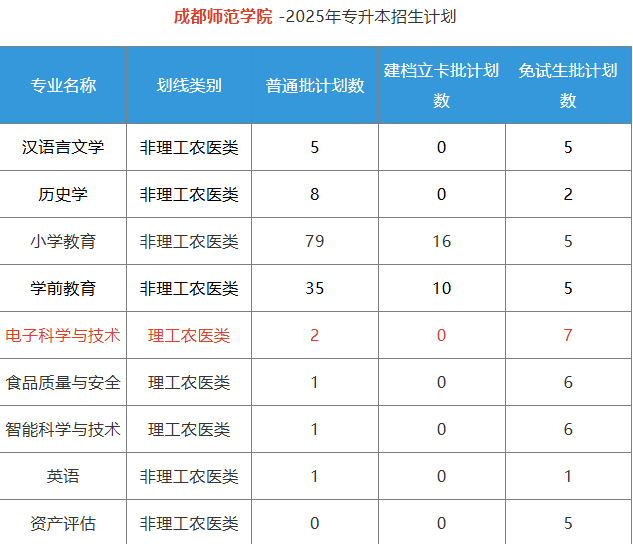
Task: Click 理工农医类 in the 食品质量与安全 row
Action: tap(189, 383)
